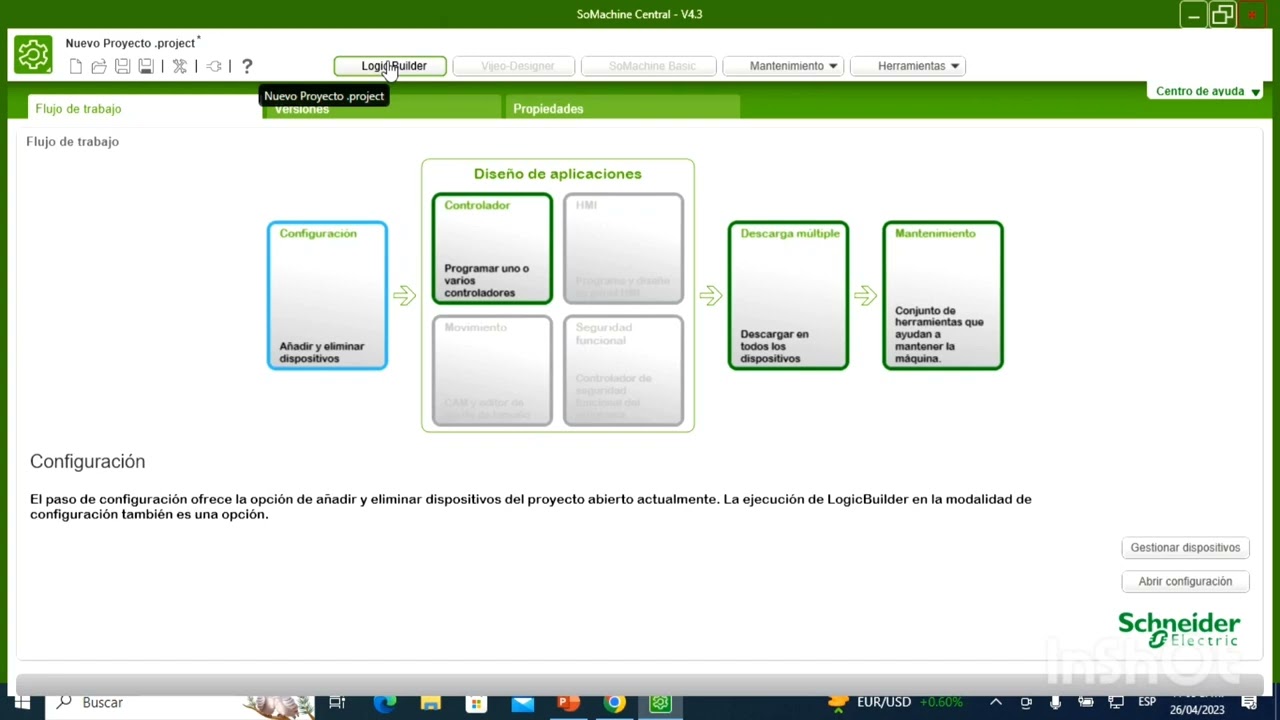Click the Gestionar dispositivos button
Screen dimensions: 1280x720
pyautogui.click(x=1185, y=548)
